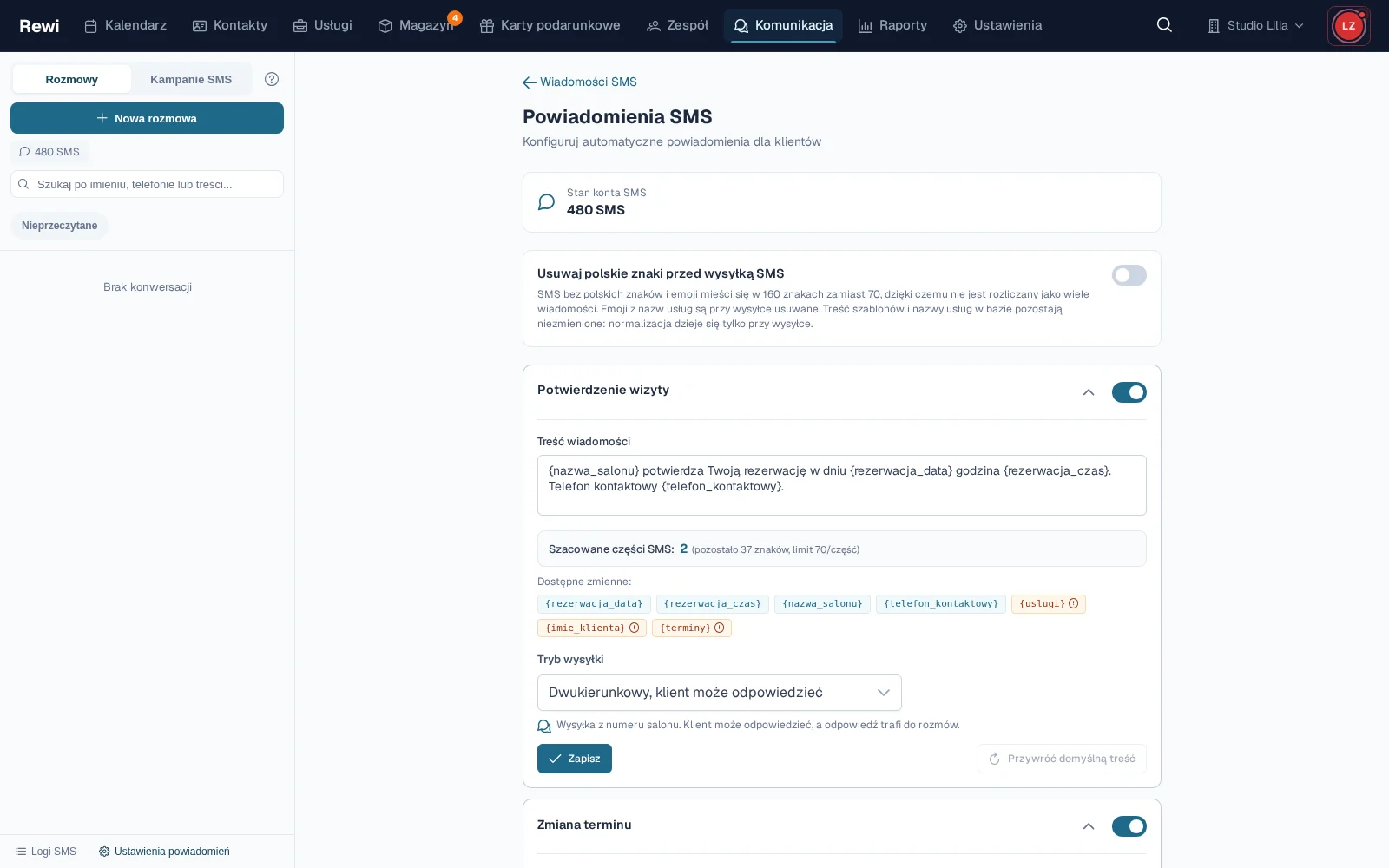Go back to Wiadomości SMS
The height and width of the screenshot is (868, 1389).
pyautogui.click(x=580, y=82)
